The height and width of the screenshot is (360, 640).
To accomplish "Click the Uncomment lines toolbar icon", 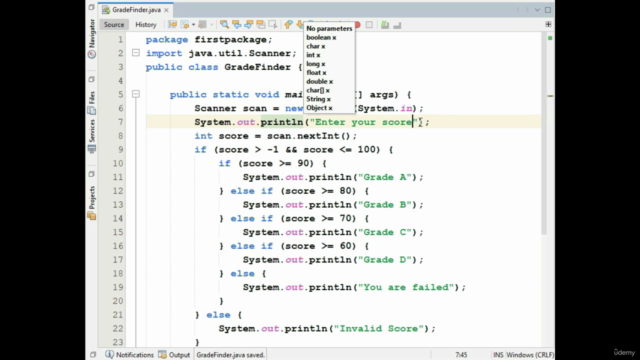I will tap(397, 25).
